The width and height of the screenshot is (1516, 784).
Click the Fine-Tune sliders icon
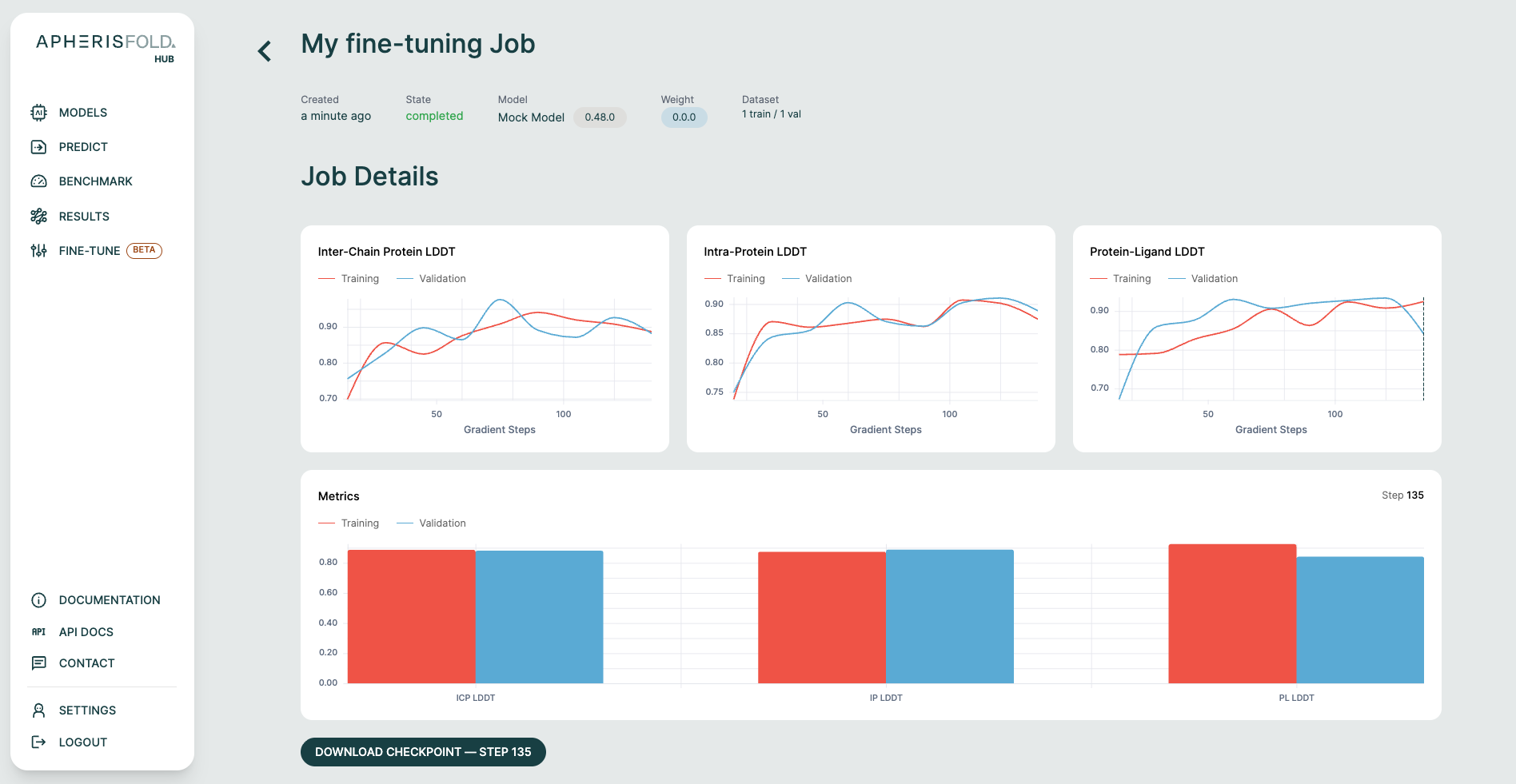[x=38, y=251]
